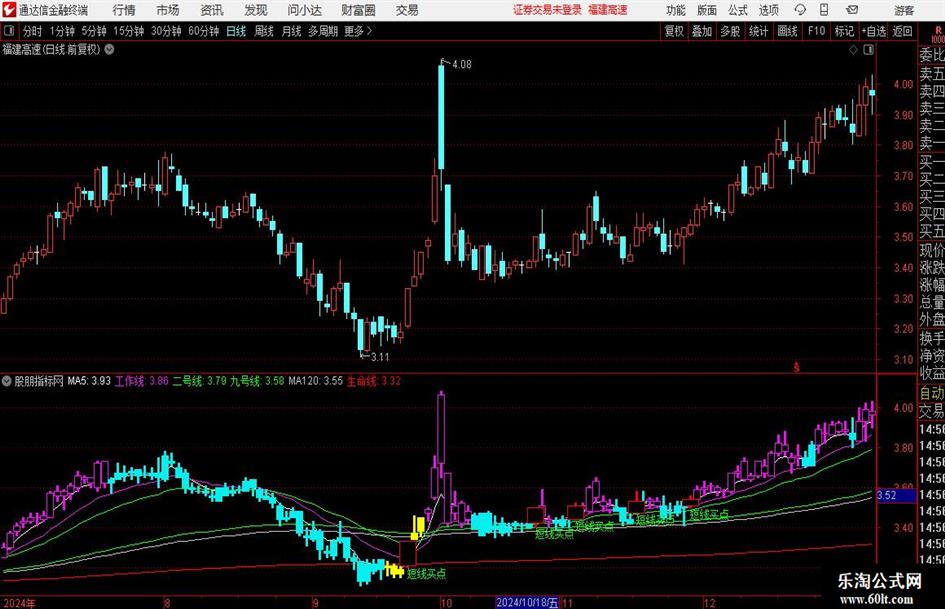Expand the 福建高速 chart title dropdown arrow
The height and width of the screenshot is (609, 945).
point(110,49)
